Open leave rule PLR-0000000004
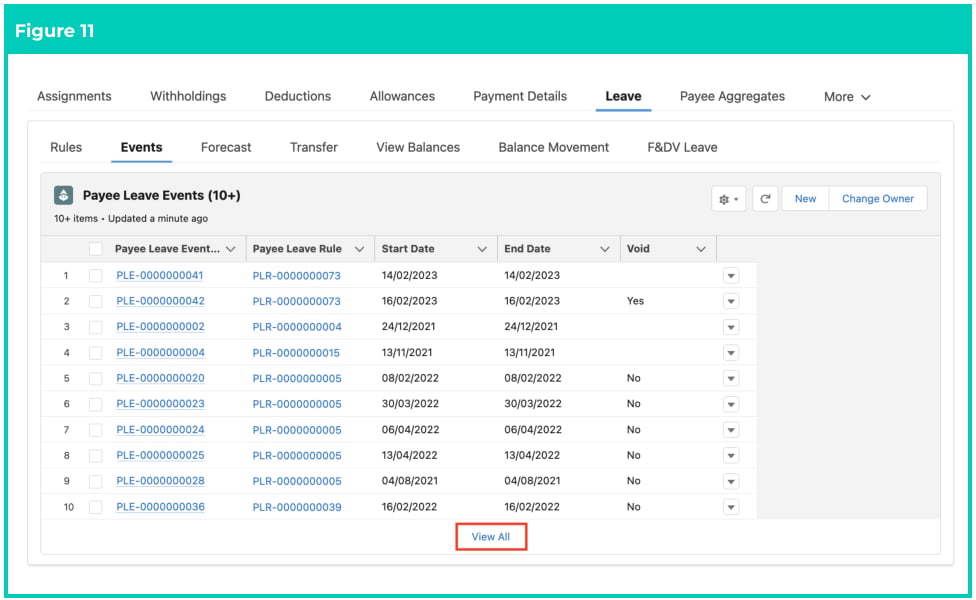The image size is (976, 600). point(297,327)
